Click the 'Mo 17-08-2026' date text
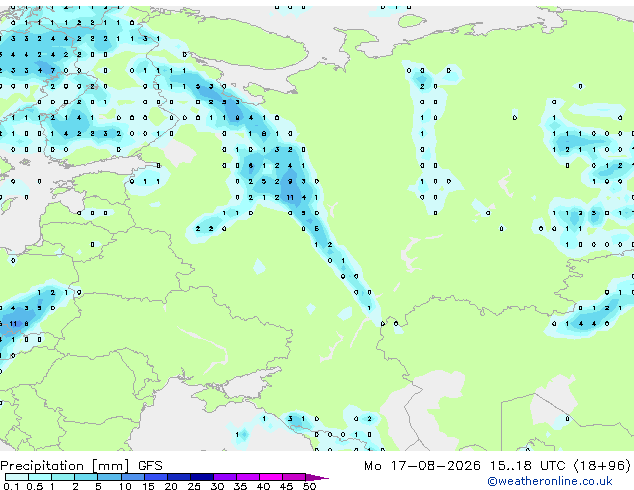The image size is (634, 490). pos(423,466)
